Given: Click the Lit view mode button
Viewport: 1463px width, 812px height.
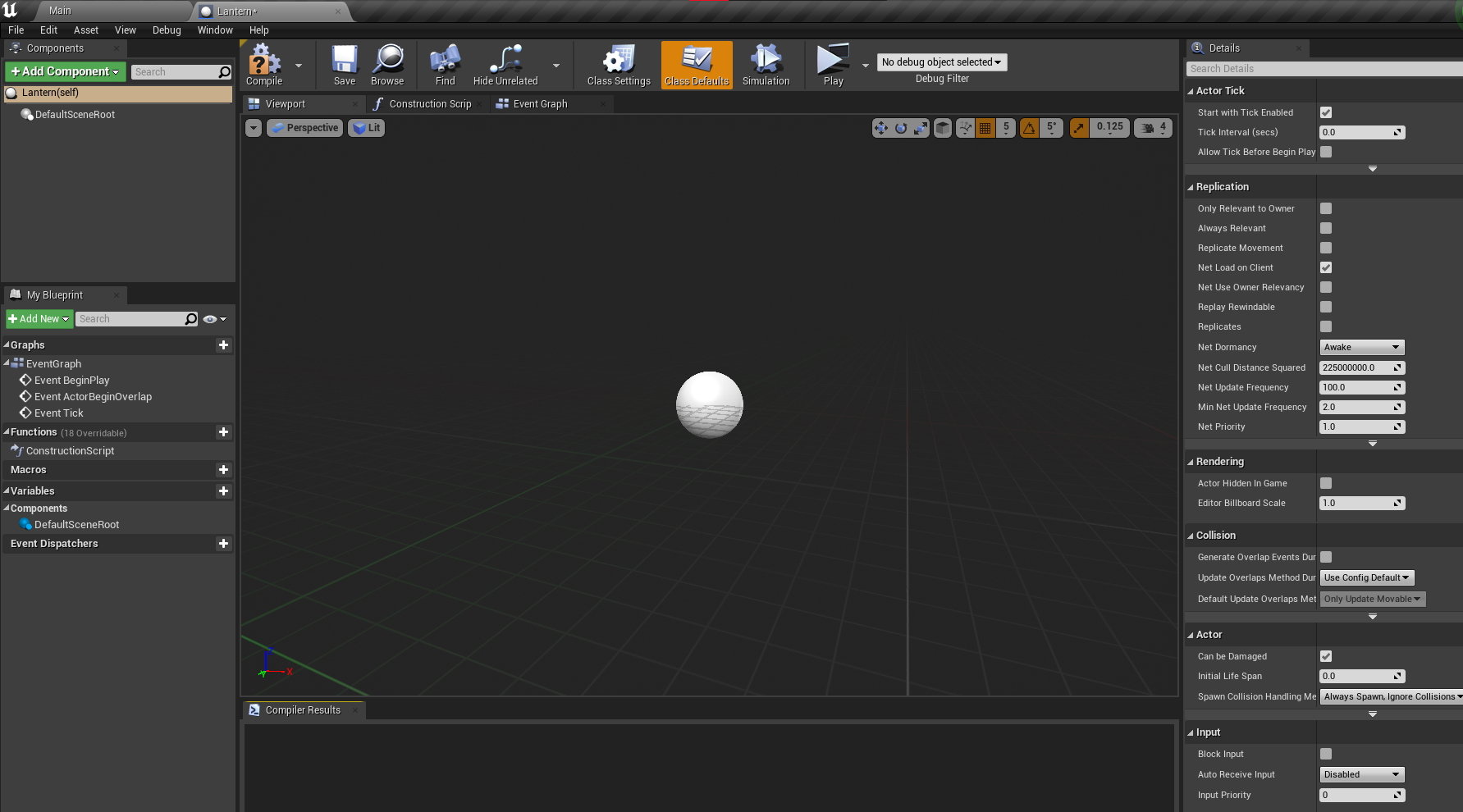Looking at the screenshot, I should pos(367,128).
